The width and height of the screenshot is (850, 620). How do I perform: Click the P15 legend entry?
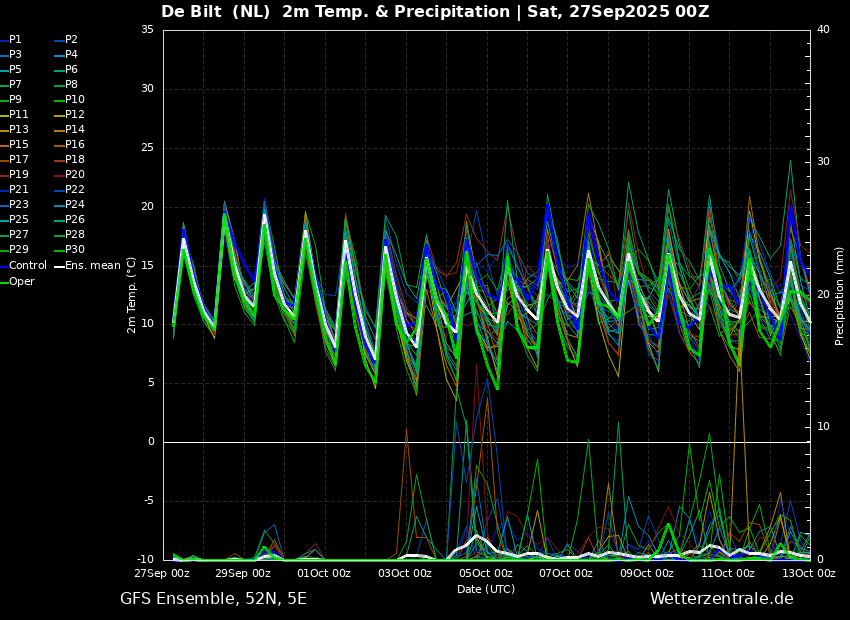[14, 145]
